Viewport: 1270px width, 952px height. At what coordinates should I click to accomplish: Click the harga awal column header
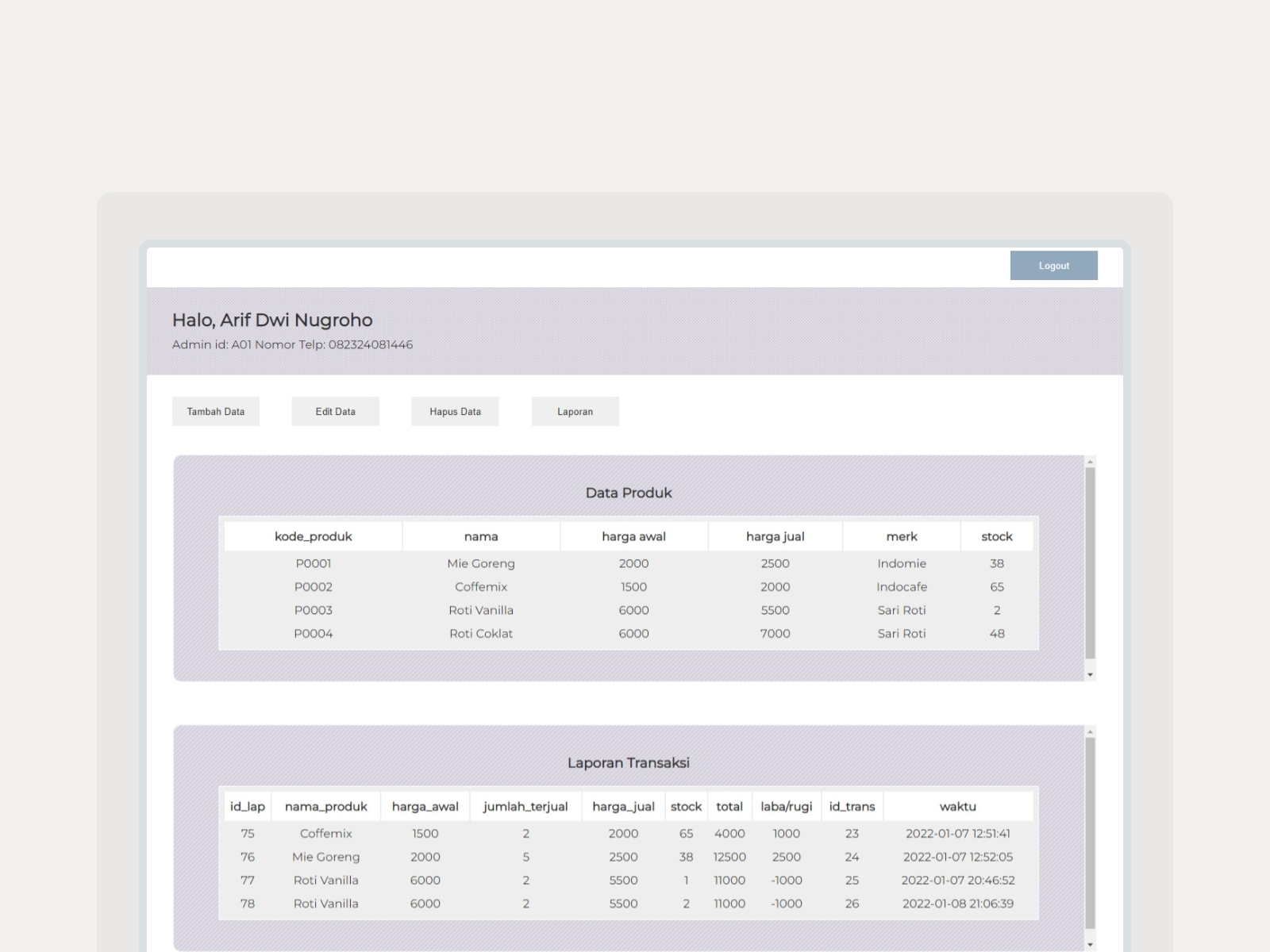click(x=634, y=536)
